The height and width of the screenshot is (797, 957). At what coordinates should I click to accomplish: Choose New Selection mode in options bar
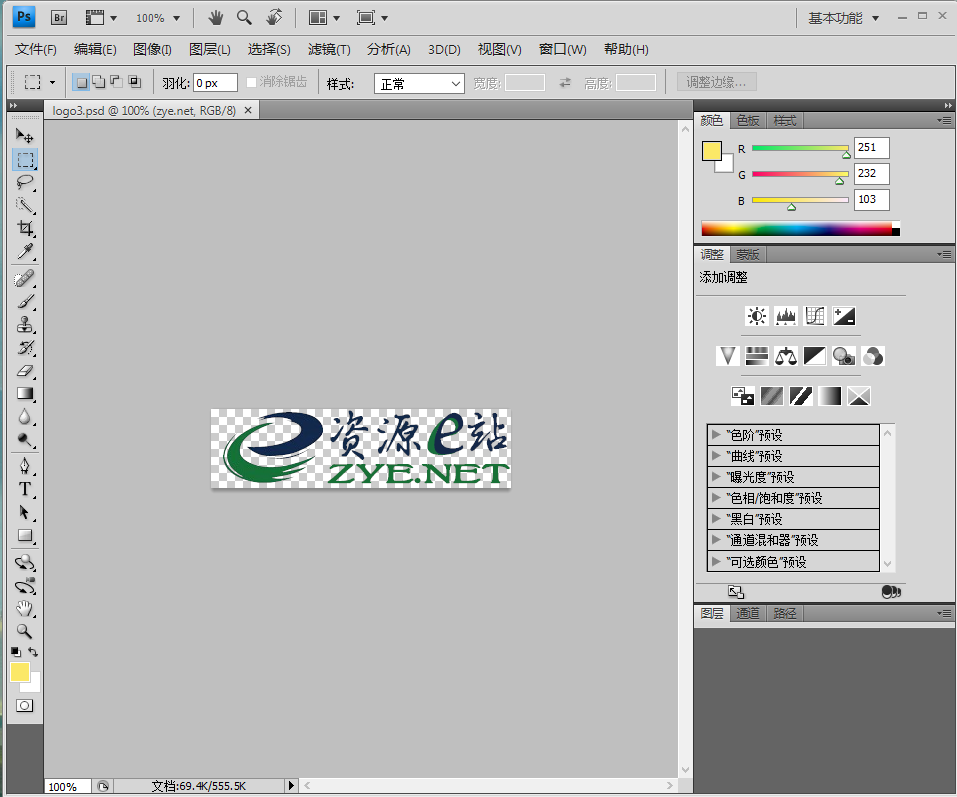(81, 82)
